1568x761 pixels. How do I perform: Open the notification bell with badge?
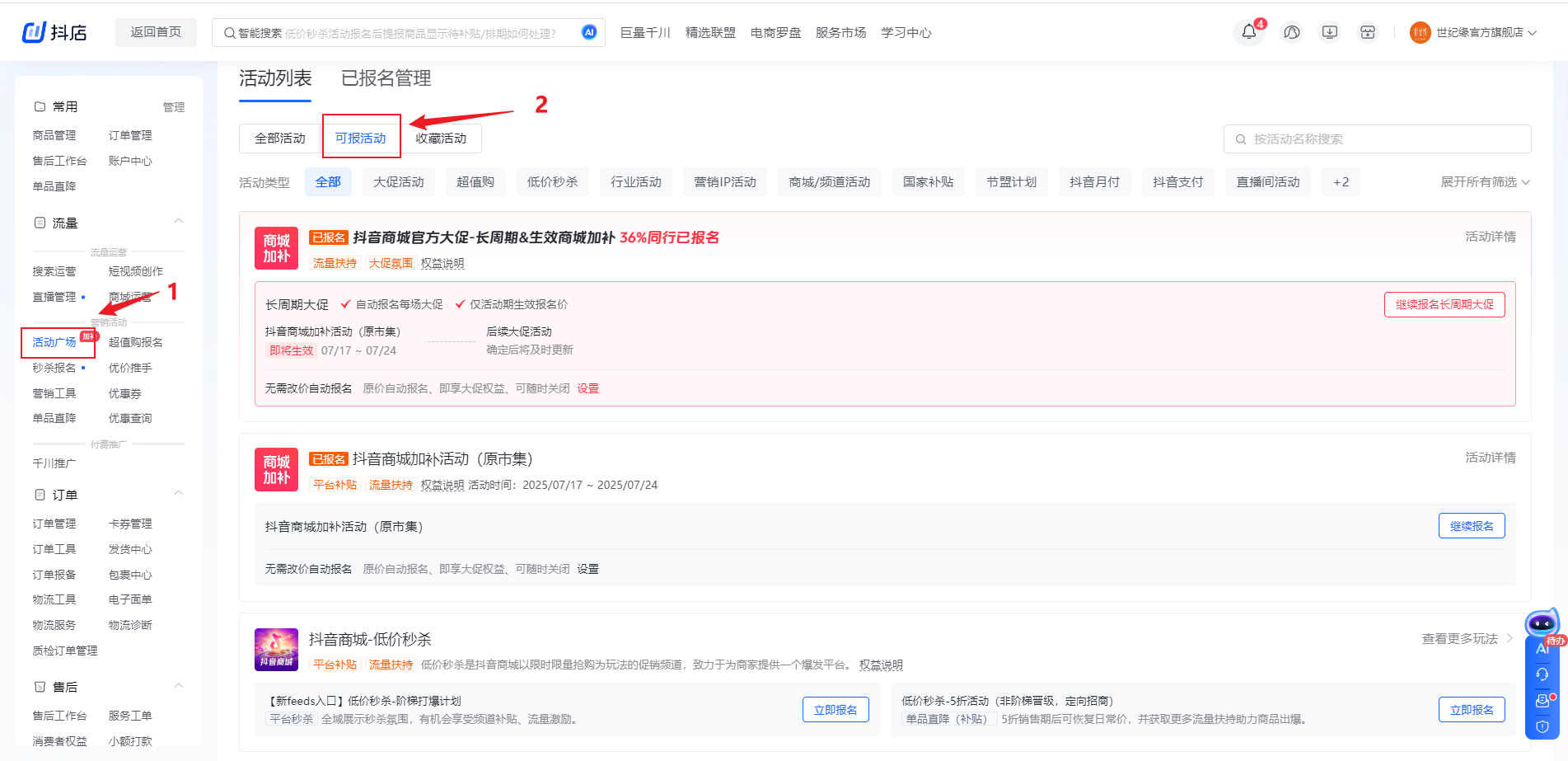(1249, 32)
